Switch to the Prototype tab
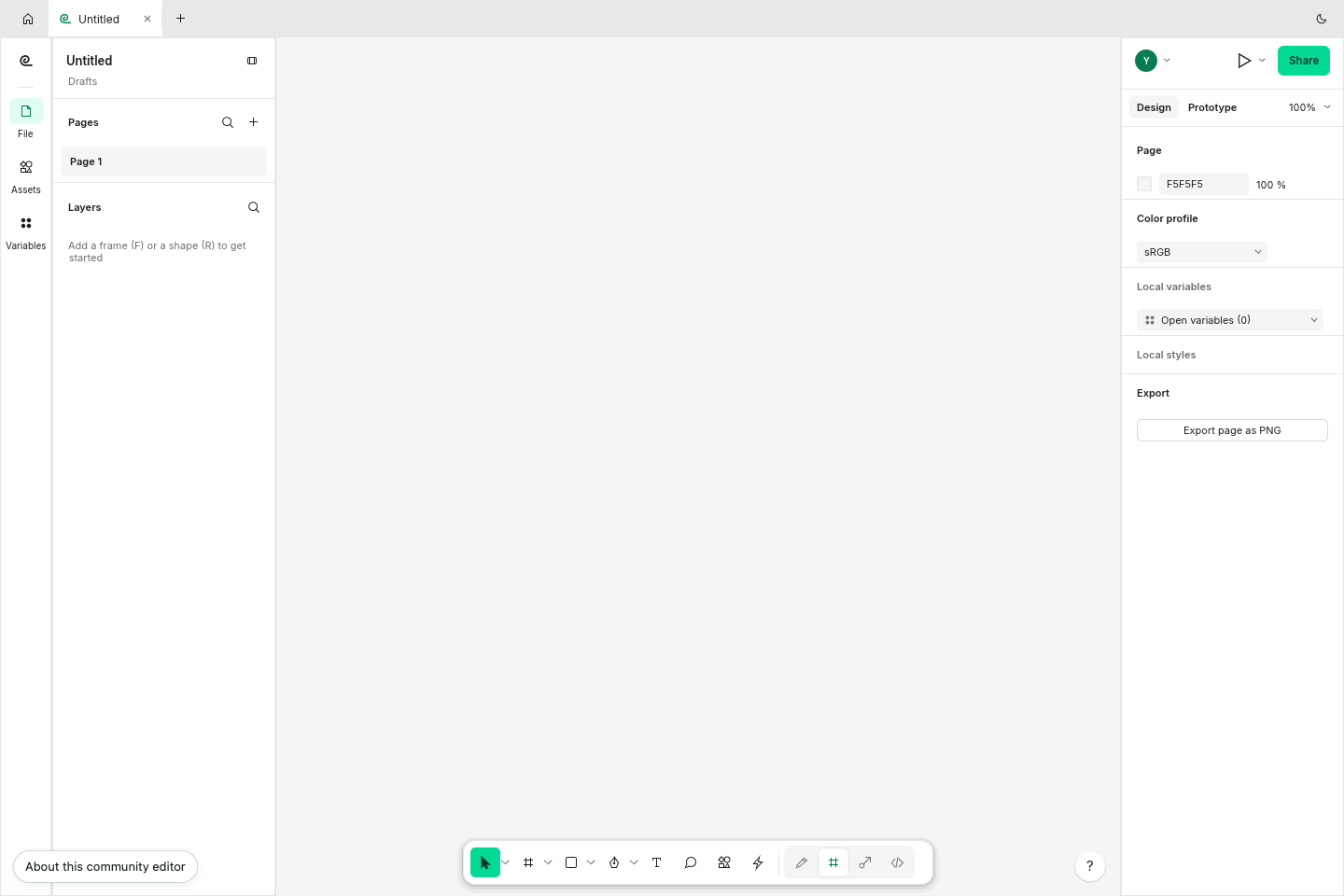The image size is (1344, 896). click(x=1212, y=107)
